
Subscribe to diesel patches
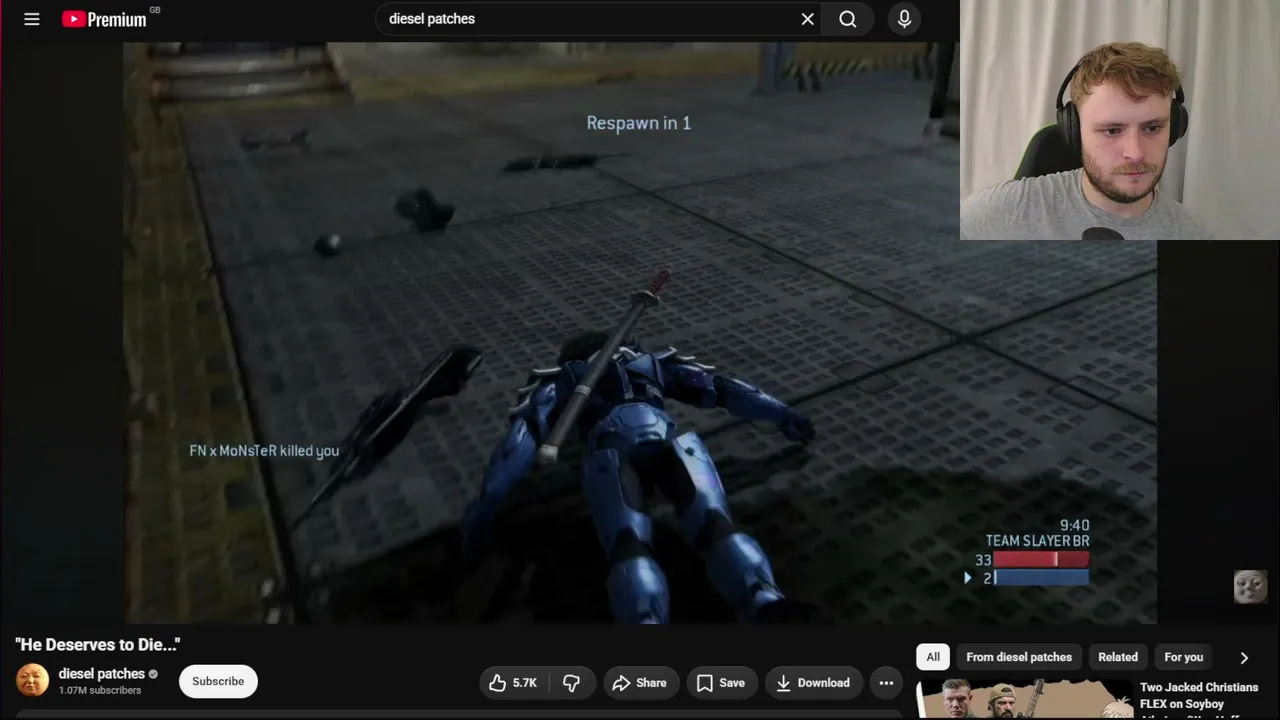point(218,682)
